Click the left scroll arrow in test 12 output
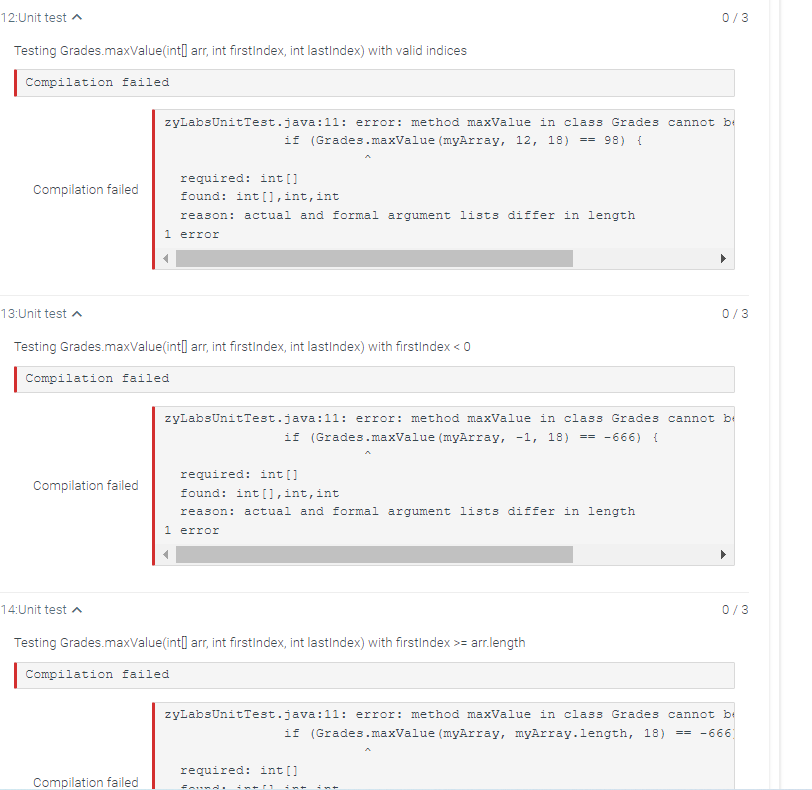Viewport: 812px width, 790px height. [x=165, y=258]
